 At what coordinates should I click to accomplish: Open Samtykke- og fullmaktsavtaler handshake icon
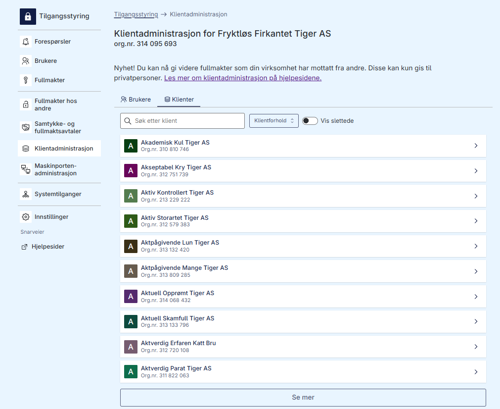tap(26, 127)
